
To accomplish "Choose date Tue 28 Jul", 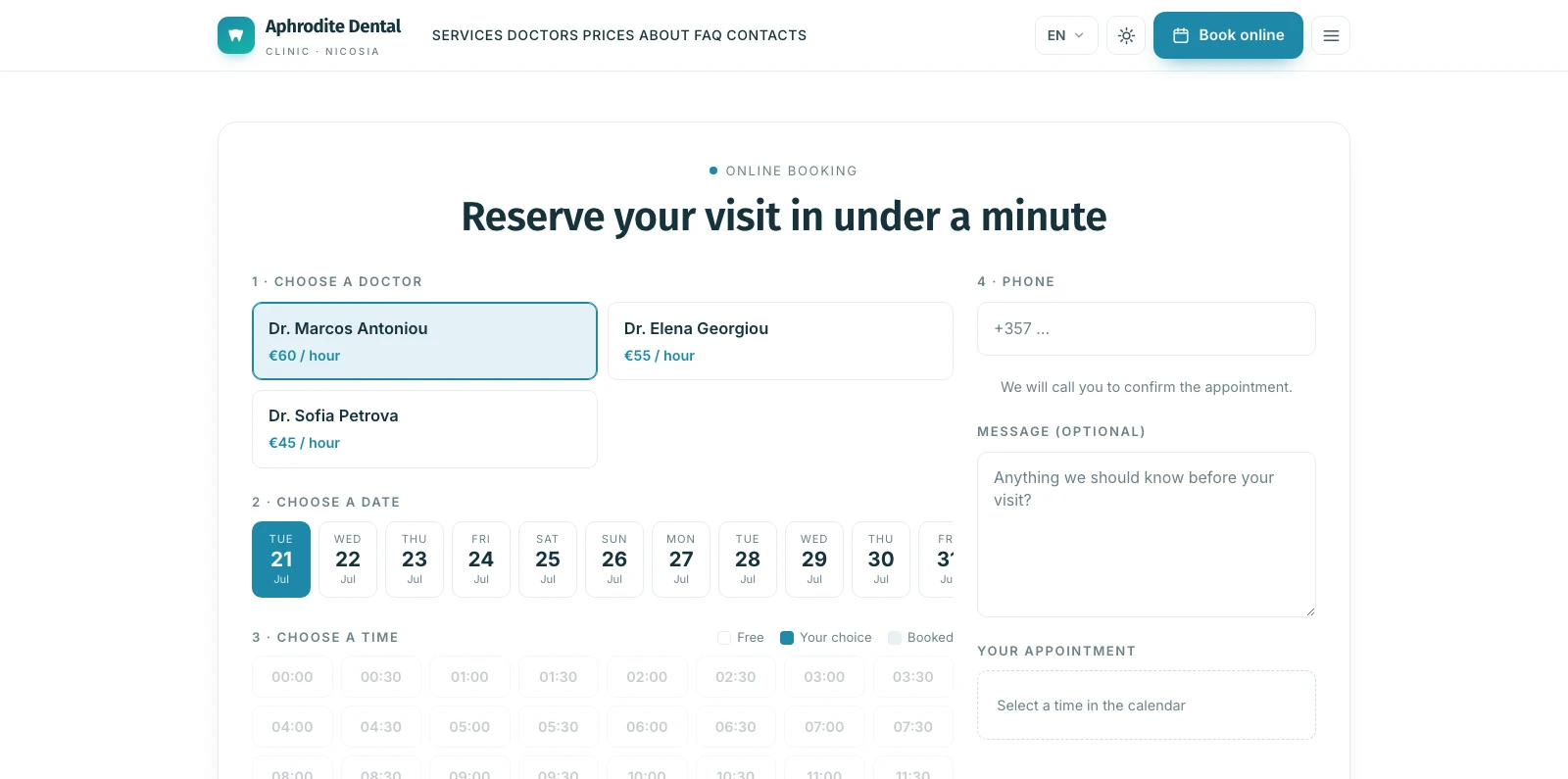I will tap(748, 560).
